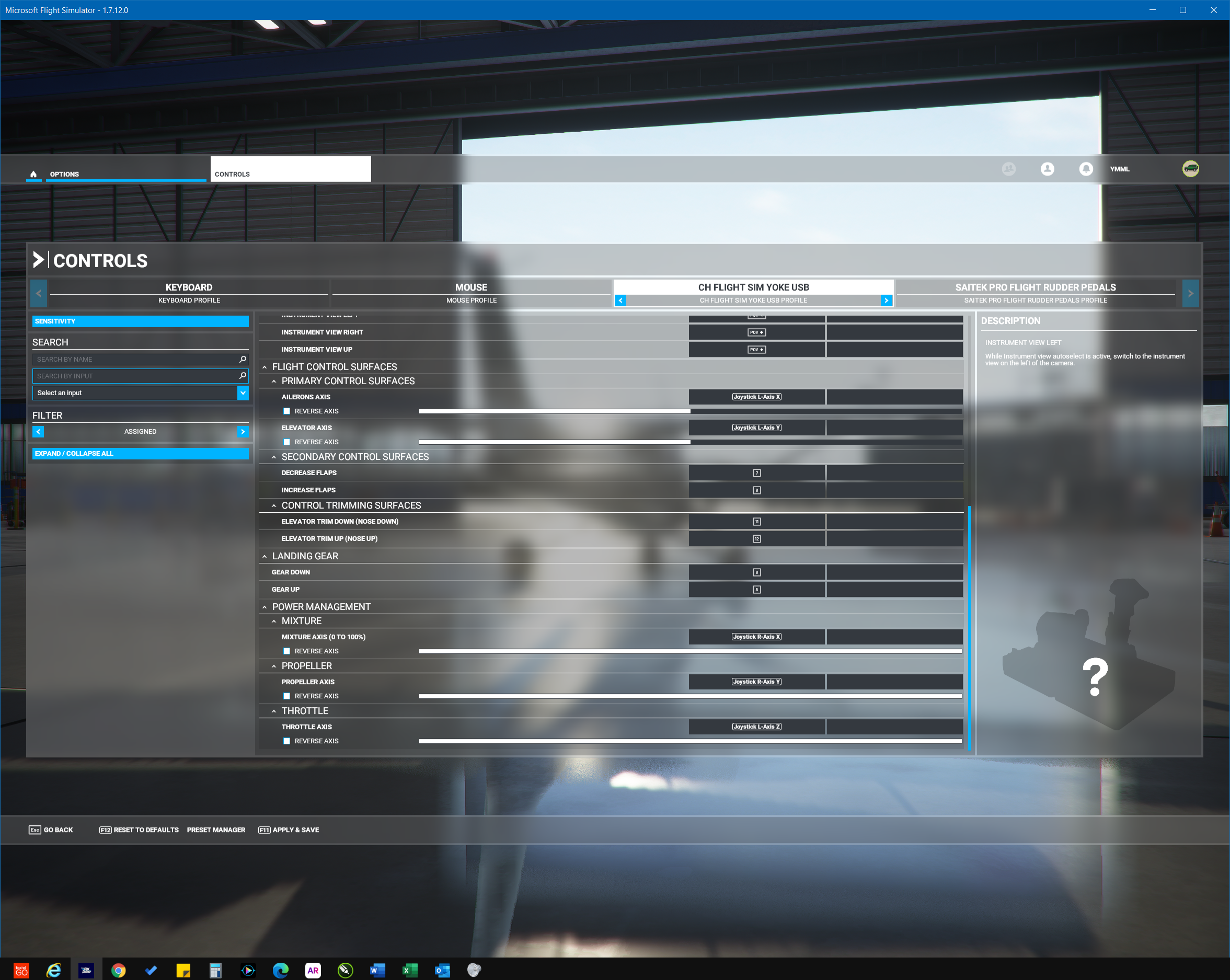Switch to Saitek Pro Flight Rudder Pedals tab
1230x980 pixels.
1035,293
